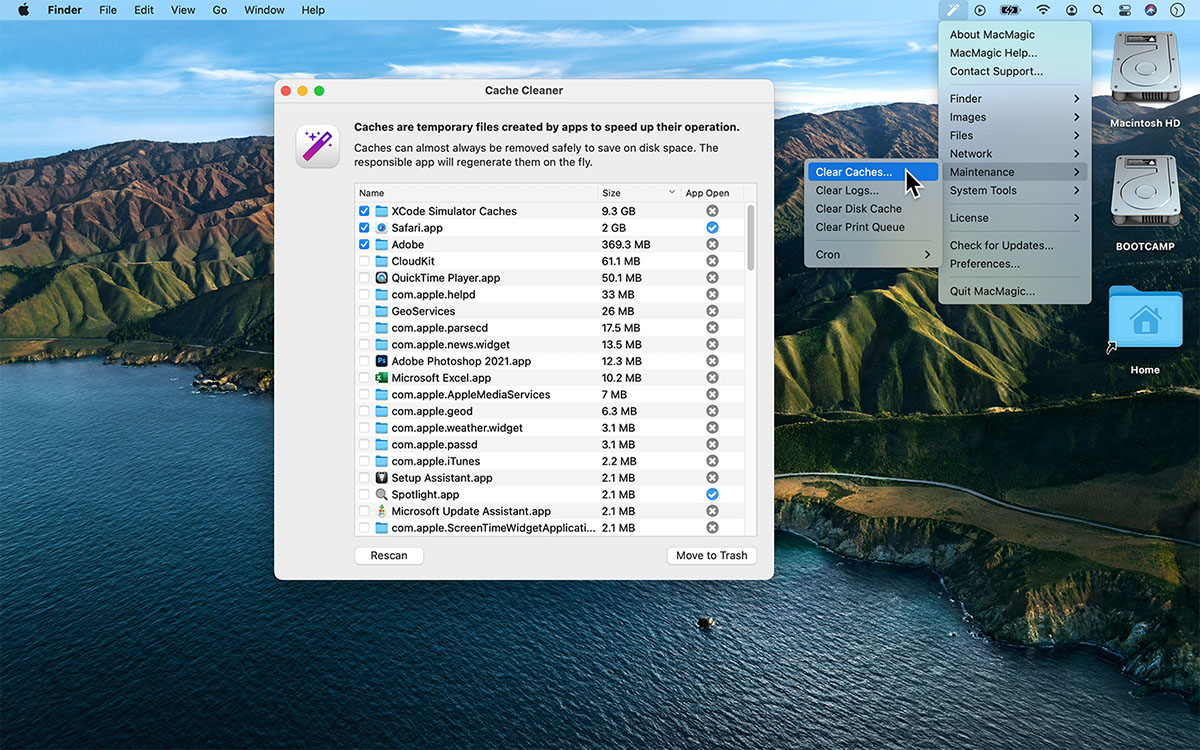
Task: Click the XCode Simulator Caches folder icon
Action: click(x=381, y=211)
